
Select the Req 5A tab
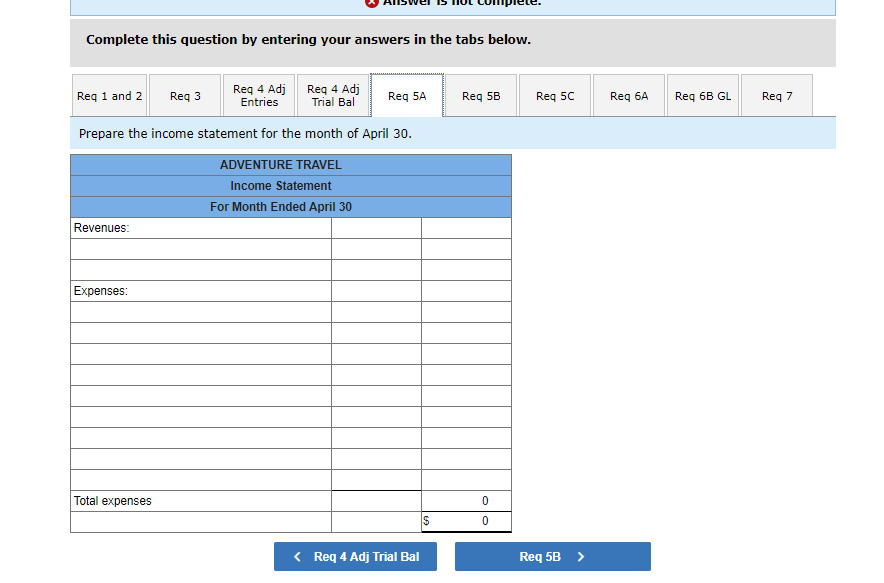407,96
